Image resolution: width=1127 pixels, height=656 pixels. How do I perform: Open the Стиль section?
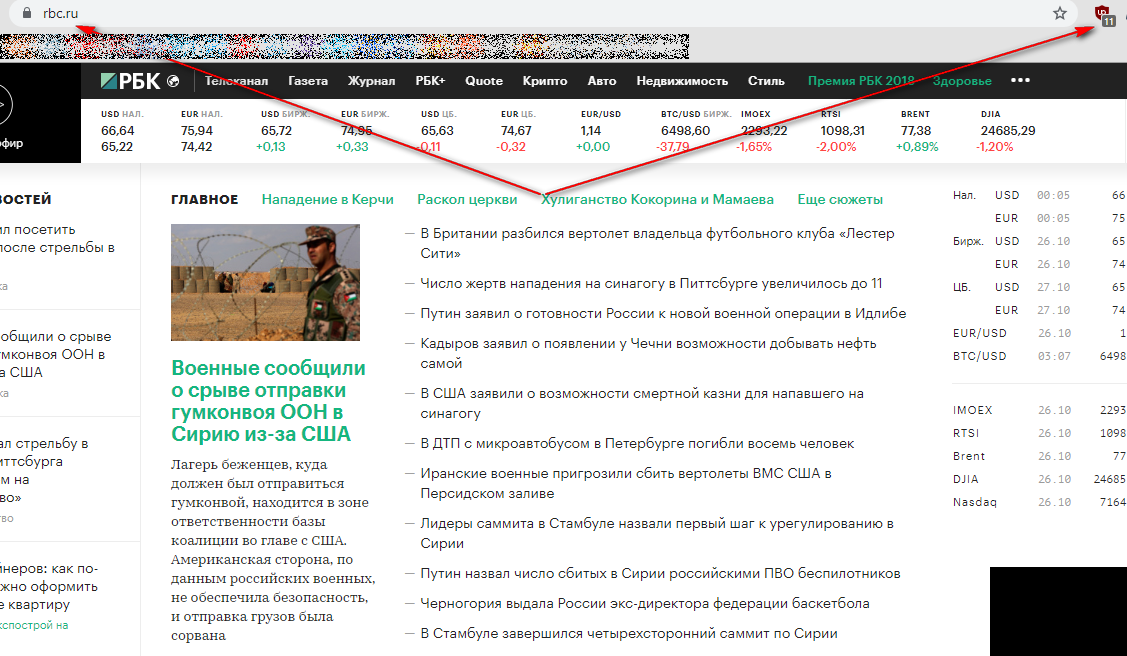coord(766,81)
